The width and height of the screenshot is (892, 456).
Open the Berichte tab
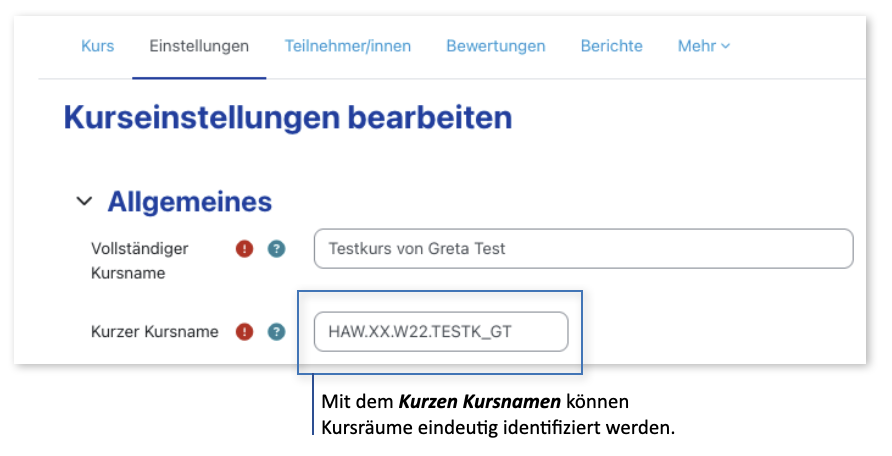tap(611, 46)
